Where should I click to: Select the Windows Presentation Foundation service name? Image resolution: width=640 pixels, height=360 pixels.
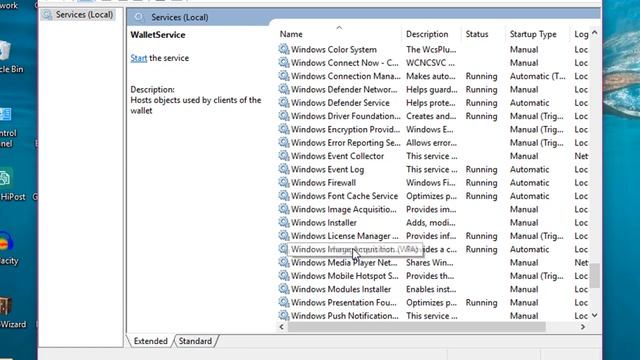[344, 303]
